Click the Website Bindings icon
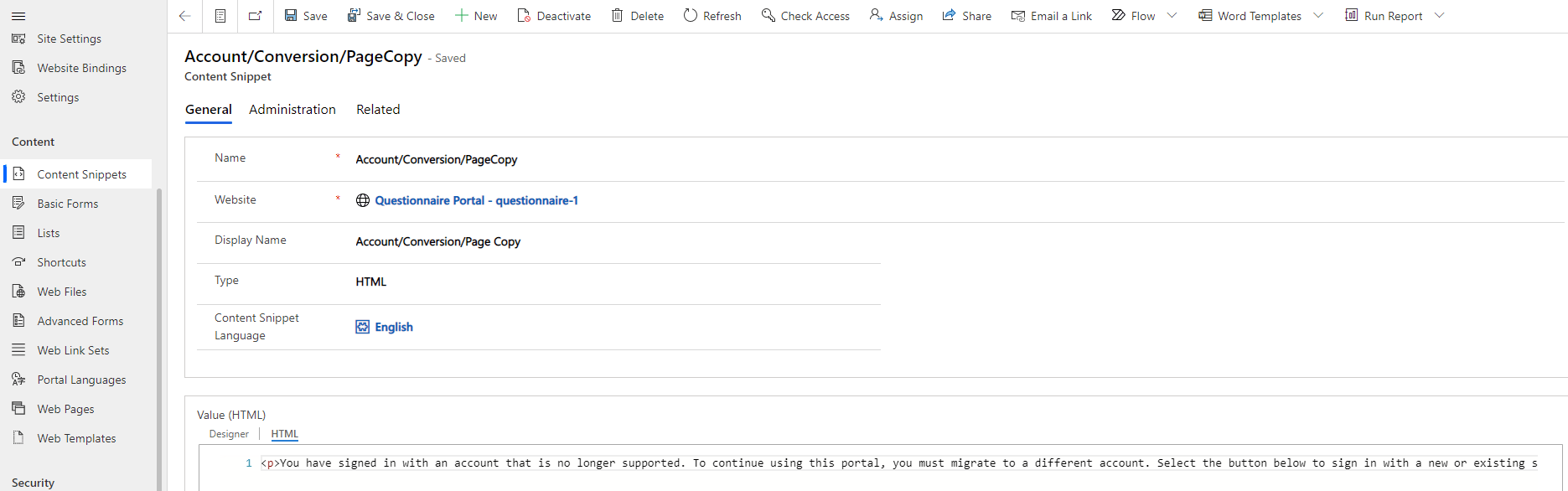 click(18, 67)
